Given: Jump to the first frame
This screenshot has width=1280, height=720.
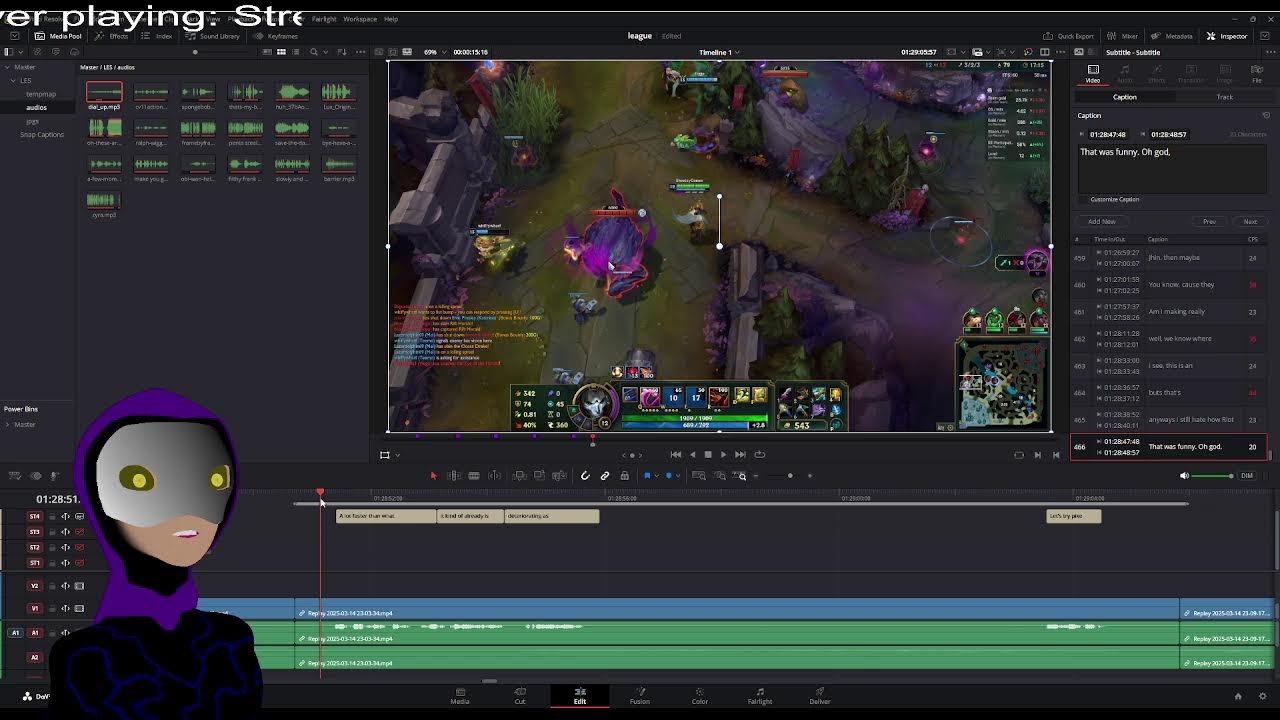Looking at the screenshot, I should click(x=676, y=454).
